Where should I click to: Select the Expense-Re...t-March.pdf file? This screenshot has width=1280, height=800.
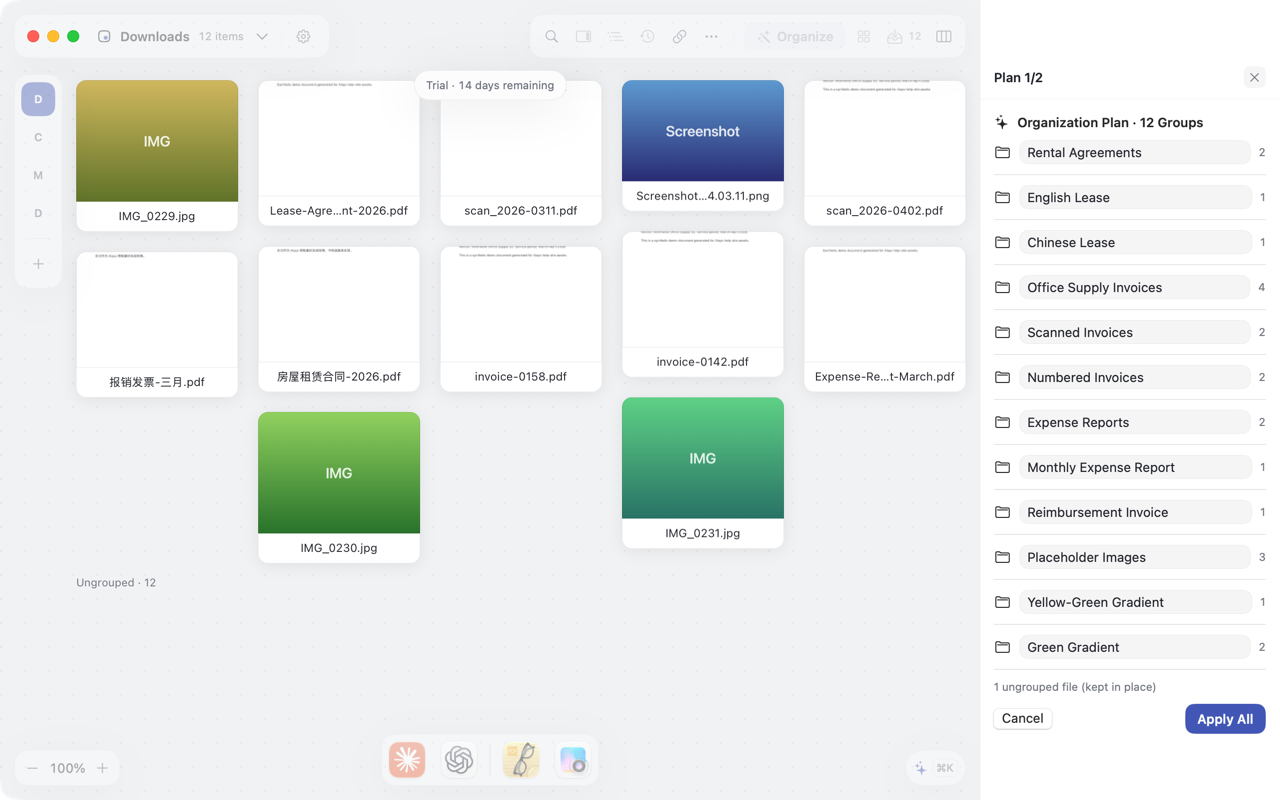(885, 319)
